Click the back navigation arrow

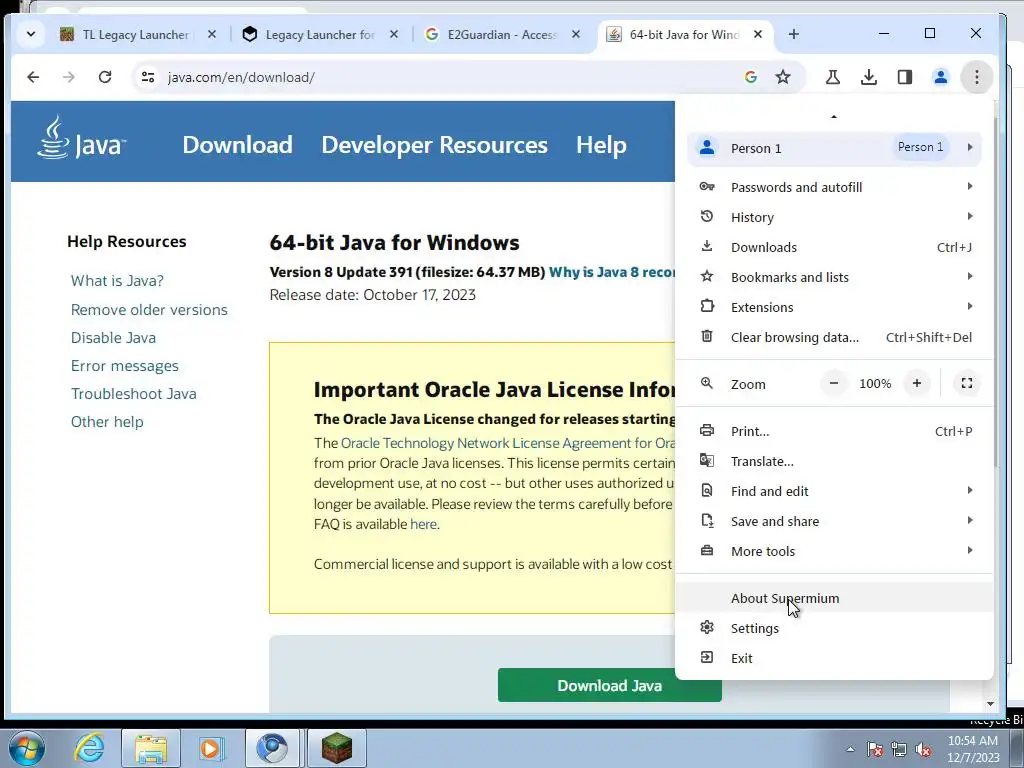pos(33,77)
